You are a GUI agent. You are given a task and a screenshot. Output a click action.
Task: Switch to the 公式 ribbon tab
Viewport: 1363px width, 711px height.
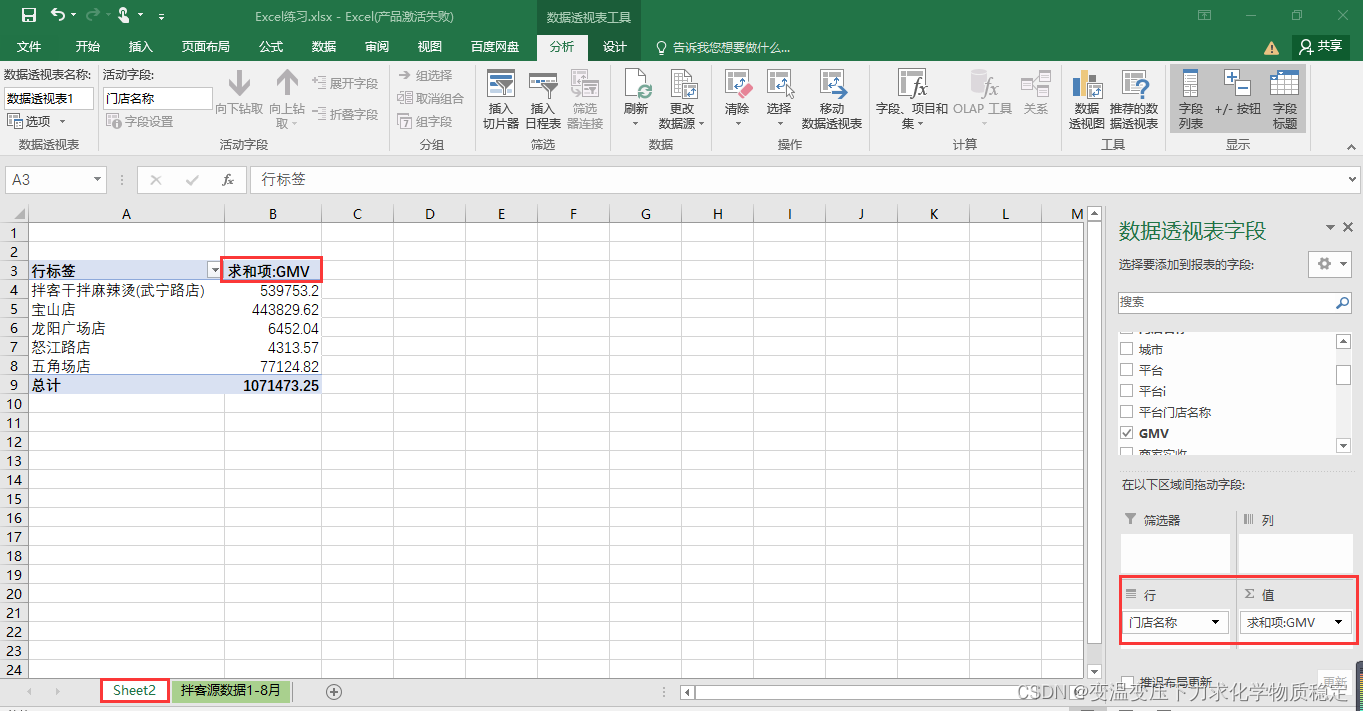(x=271, y=47)
